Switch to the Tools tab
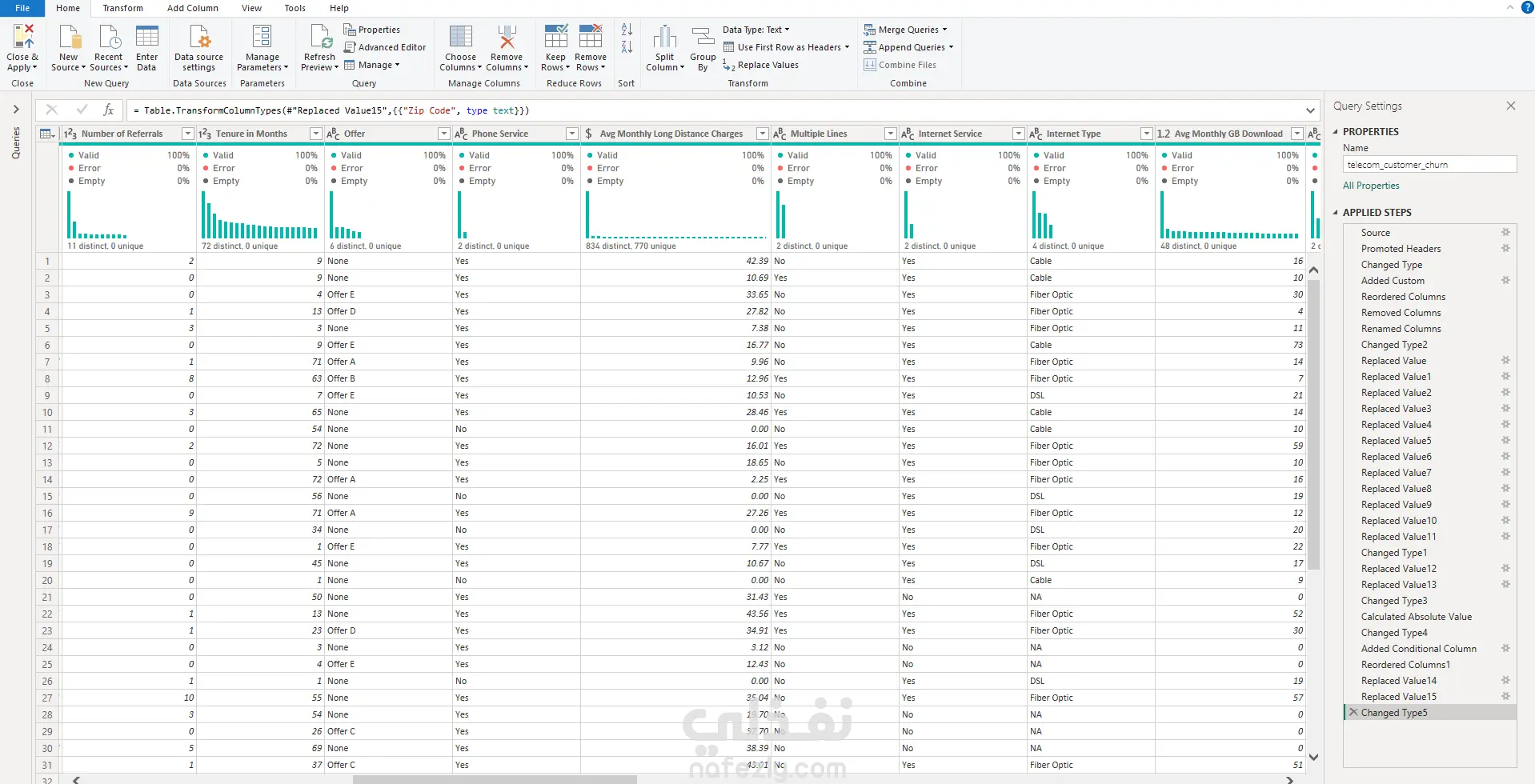1535x784 pixels. [x=295, y=8]
